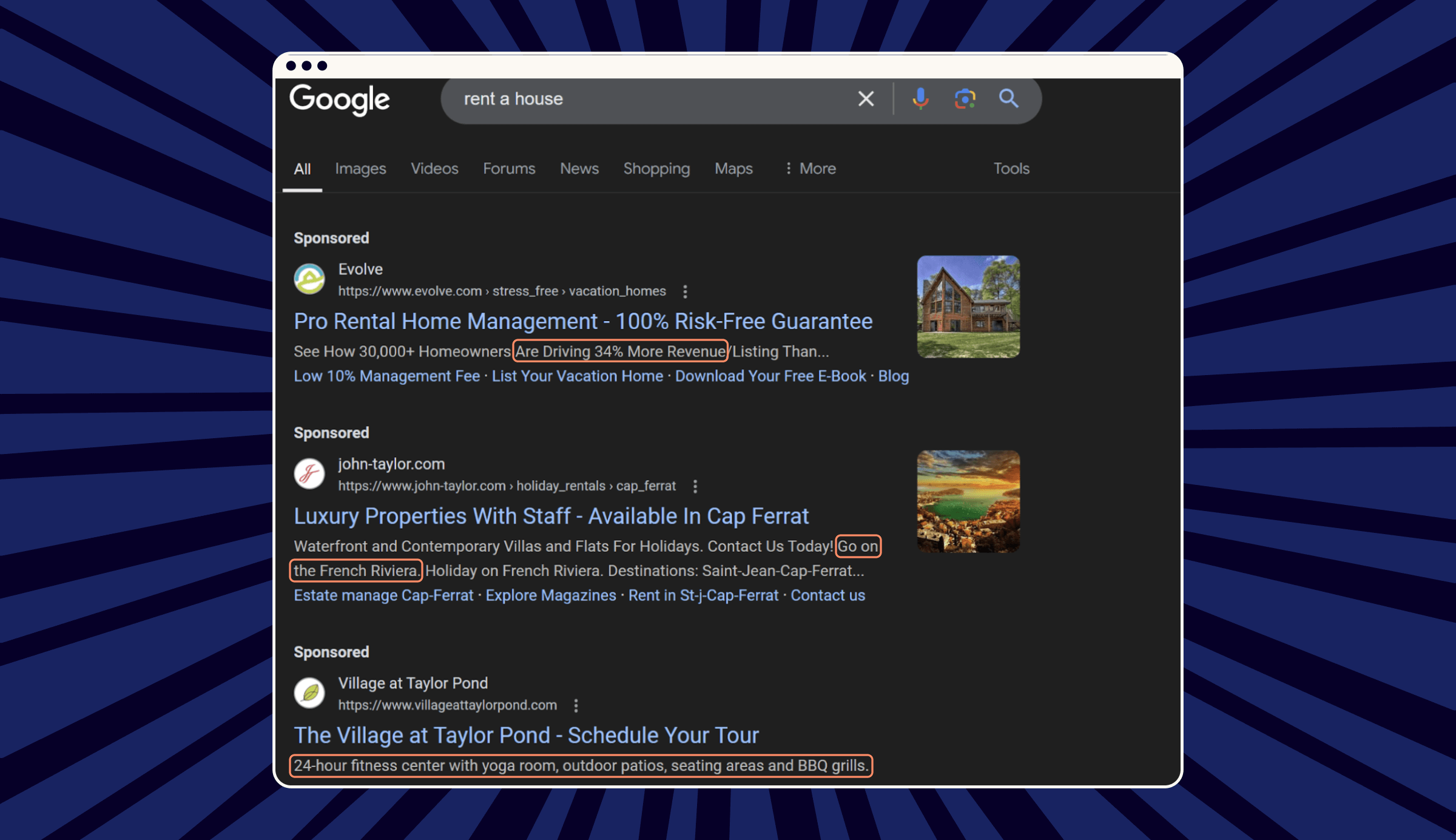Open the three-dot menu on the john-taylor ad
The image size is (1456, 840).
point(695,486)
